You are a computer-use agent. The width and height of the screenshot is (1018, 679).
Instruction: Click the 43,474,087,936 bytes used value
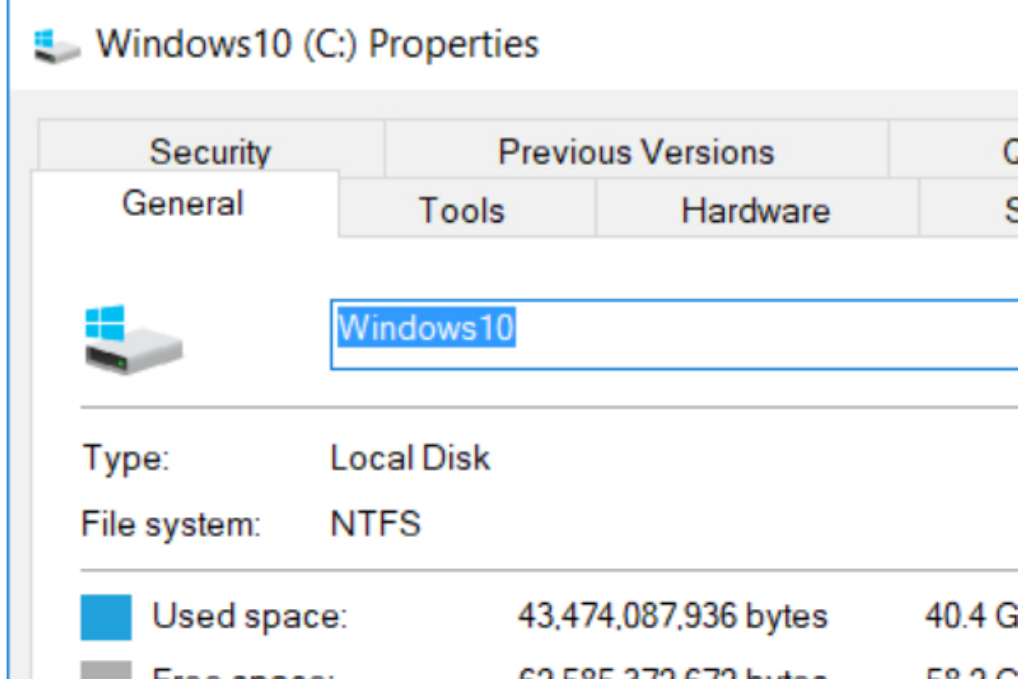click(672, 617)
